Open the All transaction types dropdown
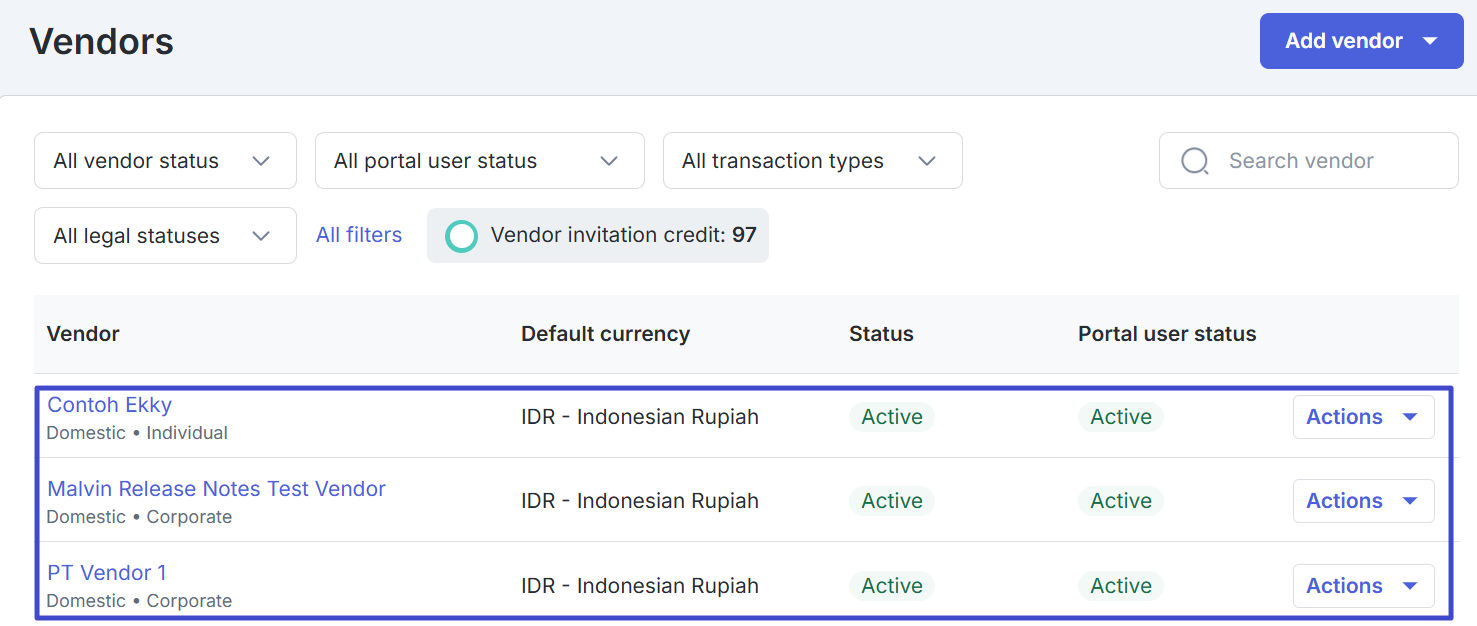The image size is (1477, 626). coord(813,161)
